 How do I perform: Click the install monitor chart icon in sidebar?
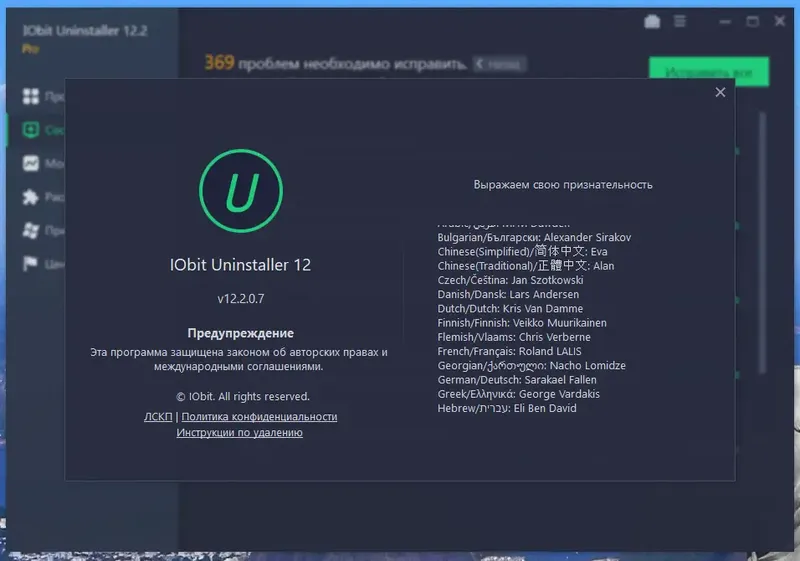pos(31,163)
